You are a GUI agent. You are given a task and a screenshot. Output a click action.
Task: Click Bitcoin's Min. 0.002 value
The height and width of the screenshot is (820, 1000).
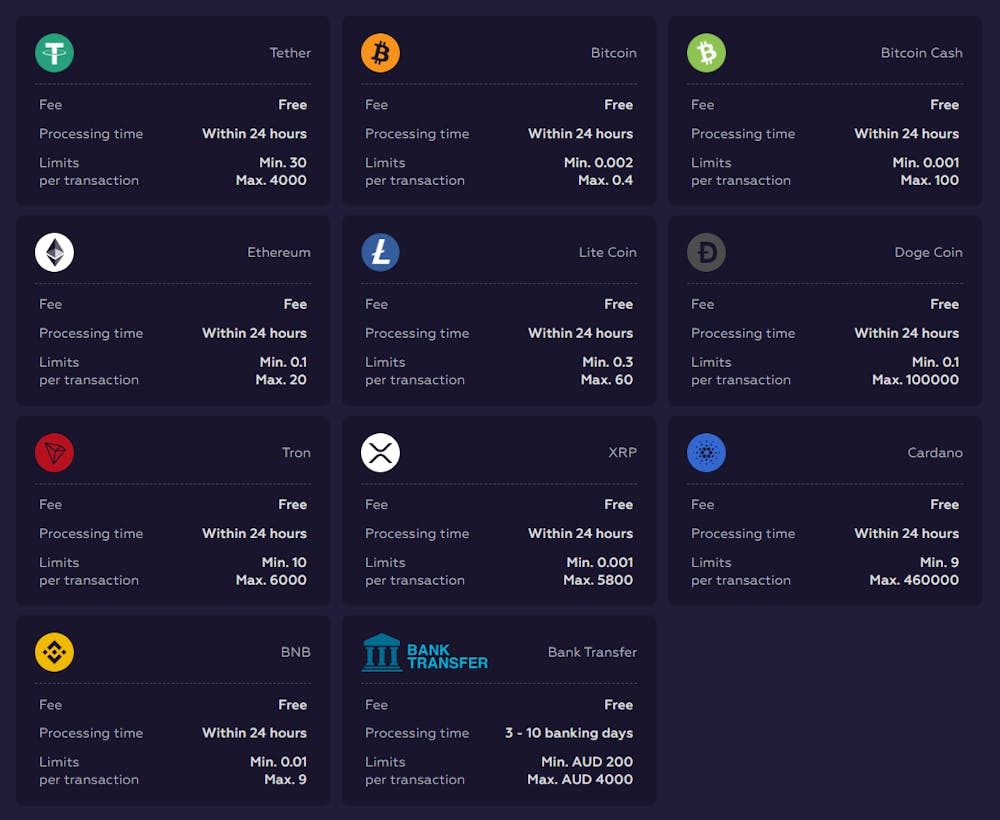598,163
